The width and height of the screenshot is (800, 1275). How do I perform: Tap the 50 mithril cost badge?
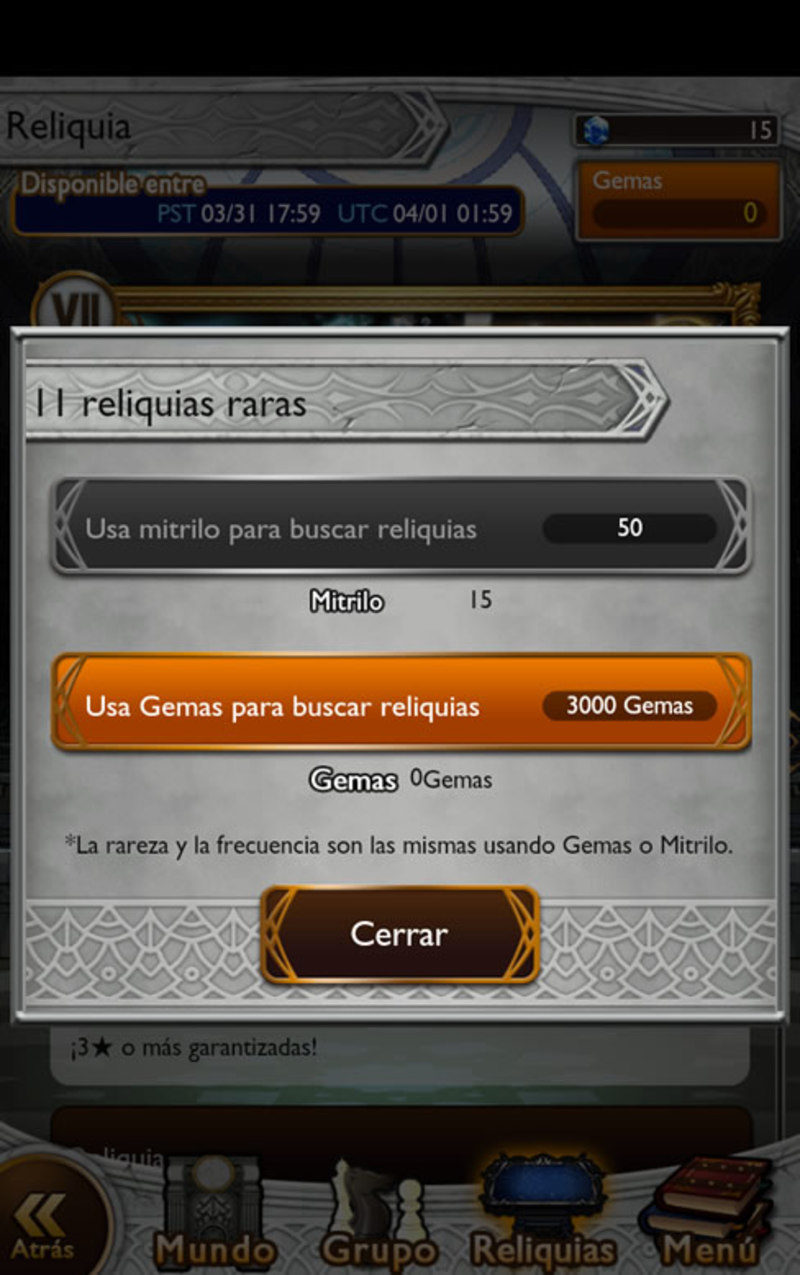(x=630, y=528)
